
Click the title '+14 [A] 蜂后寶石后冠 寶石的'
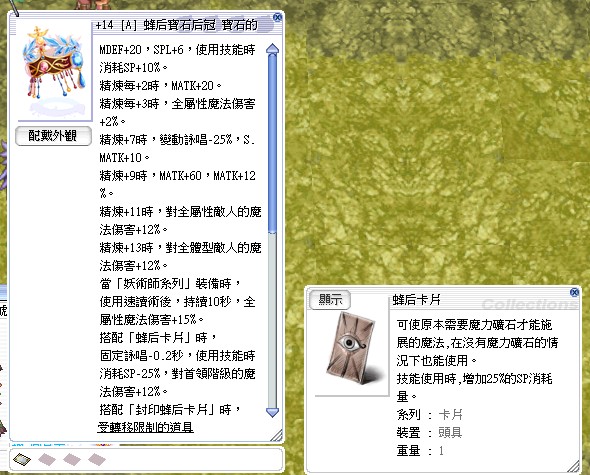[x=176, y=25]
